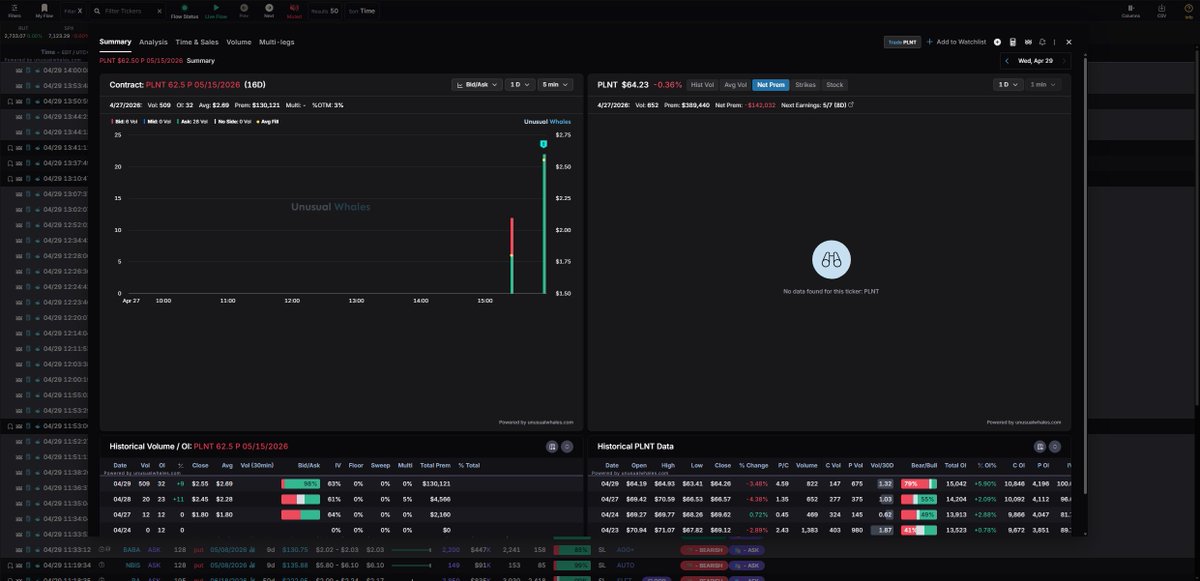Open the 5 min interval dropdown
The height and width of the screenshot is (581, 1200).
click(x=556, y=85)
